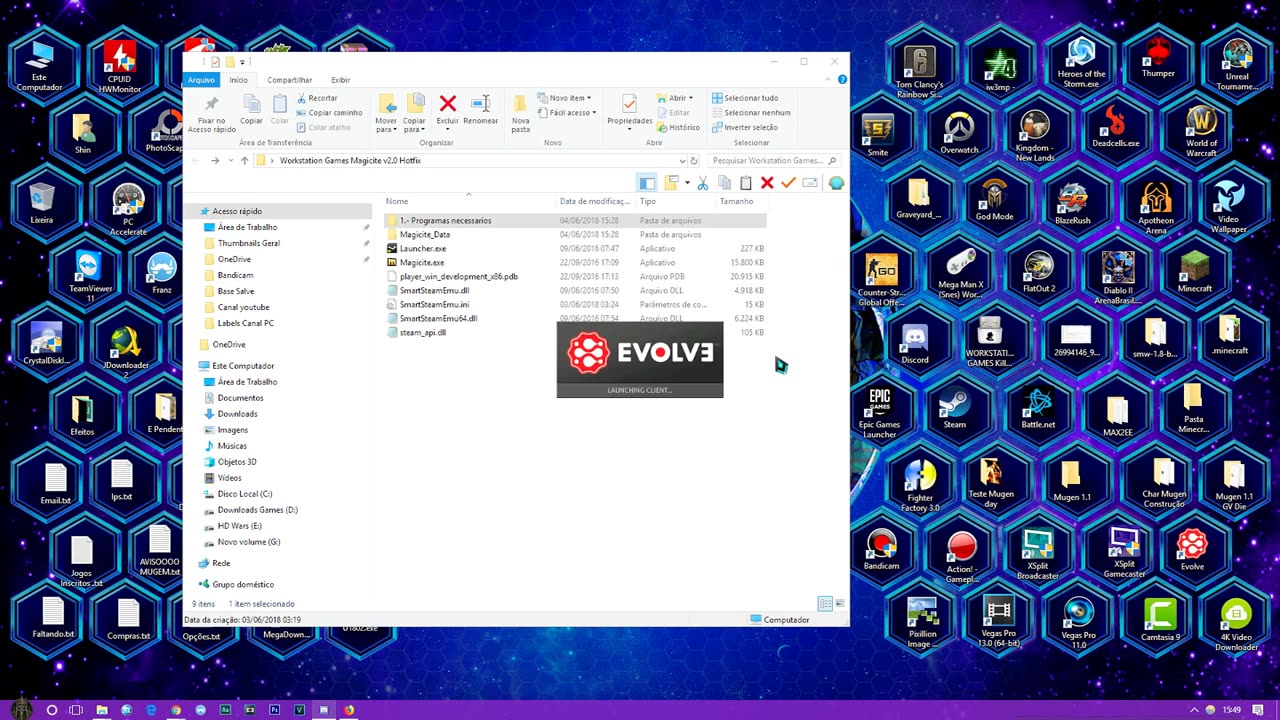Open Acesso rápido in navigation pane
The width and height of the screenshot is (1280, 720).
tap(237, 211)
